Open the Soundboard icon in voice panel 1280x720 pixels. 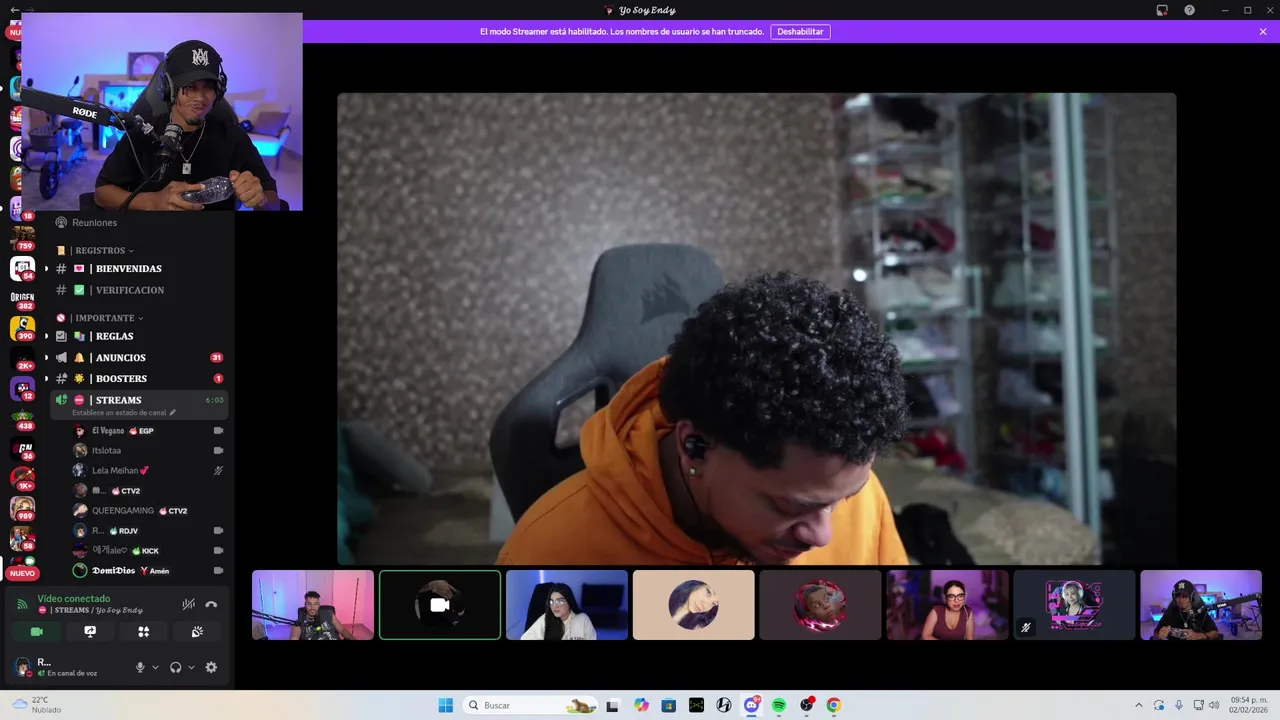tap(197, 631)
